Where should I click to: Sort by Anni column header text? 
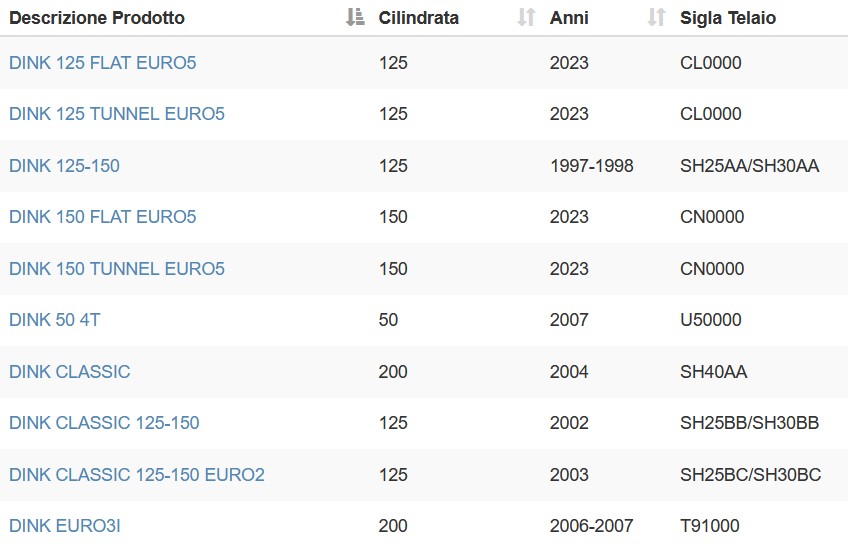pos(569,18)
